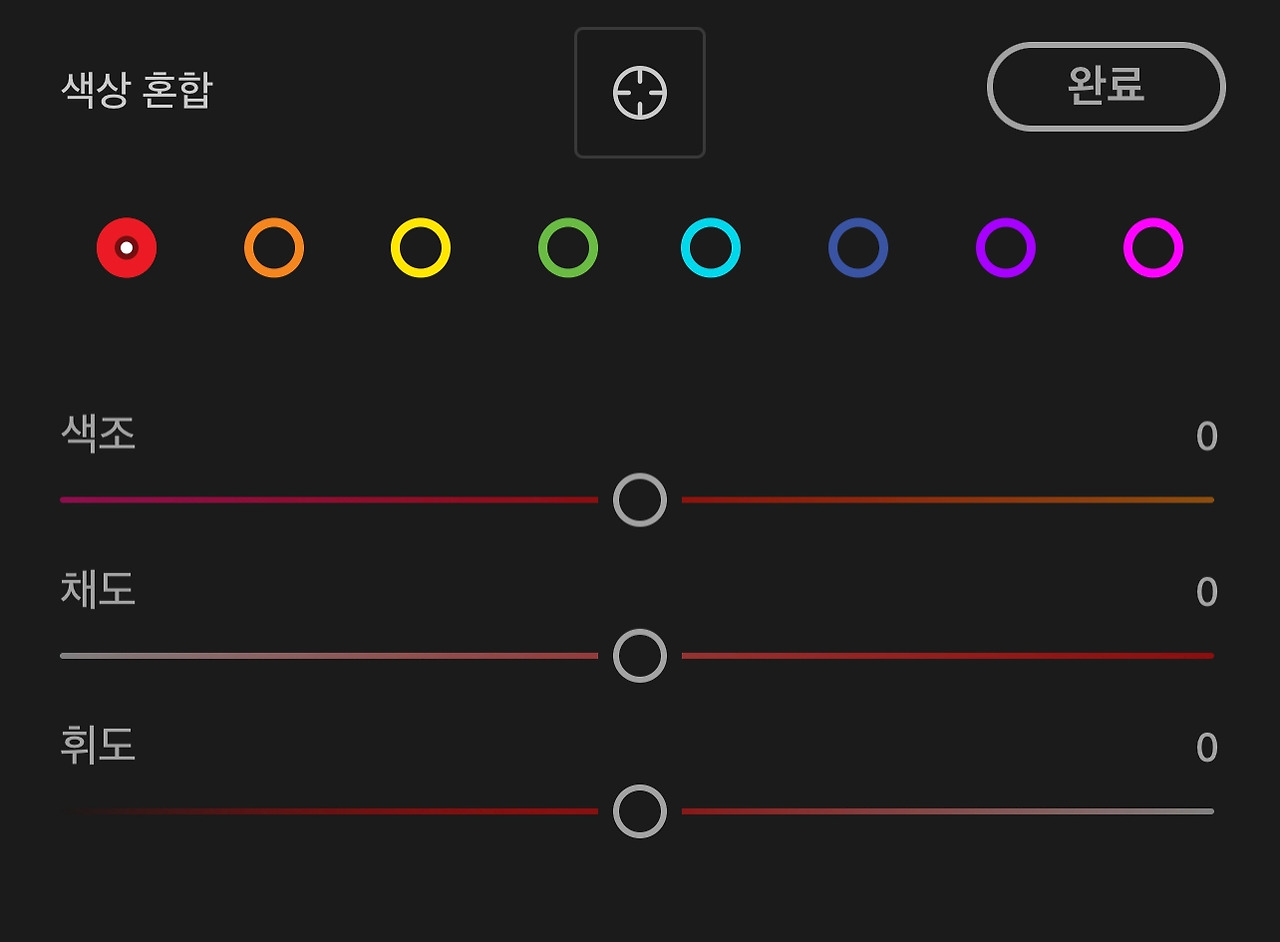Pick the magenta color channel circle
Screen dimensions: 1280x942
[1153, 248]
